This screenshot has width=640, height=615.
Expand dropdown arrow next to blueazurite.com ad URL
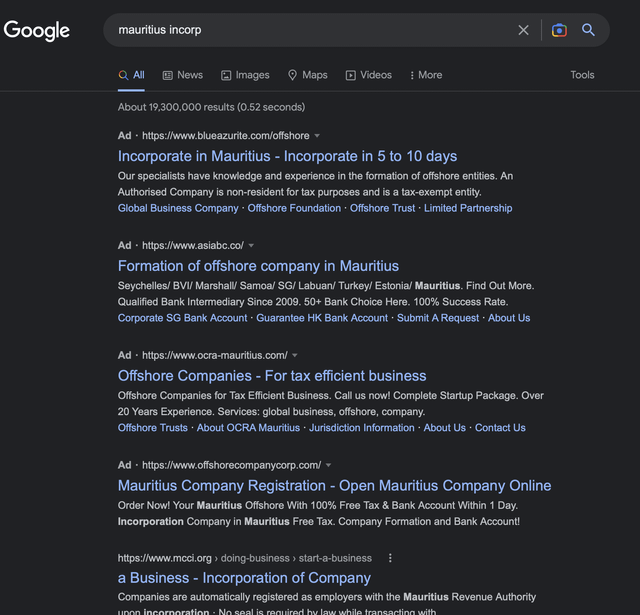[317, 136]
